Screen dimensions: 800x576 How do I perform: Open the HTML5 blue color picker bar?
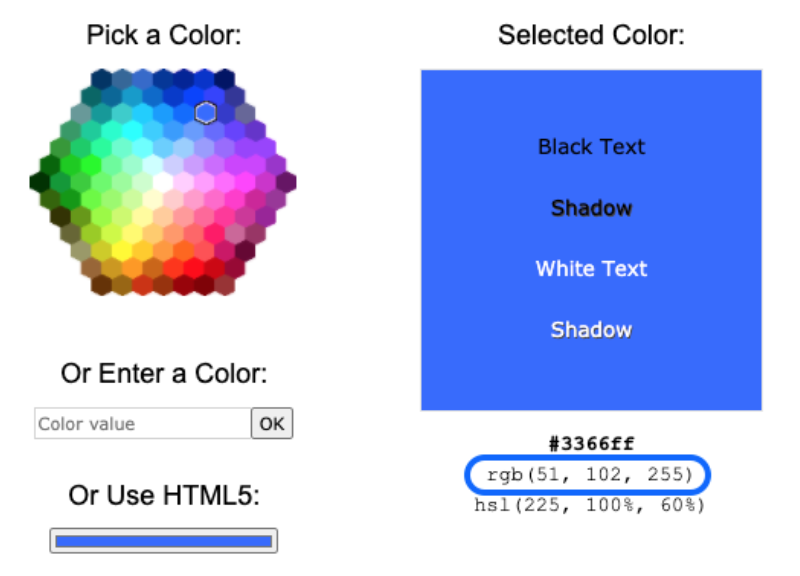(164, 541)
